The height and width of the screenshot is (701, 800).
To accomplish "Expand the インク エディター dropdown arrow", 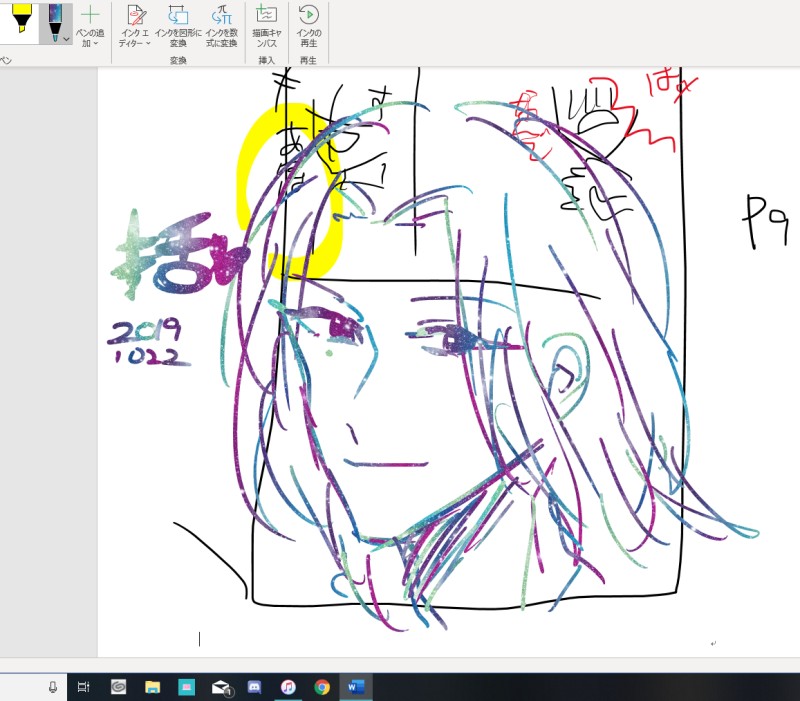I will pos(148,43).
